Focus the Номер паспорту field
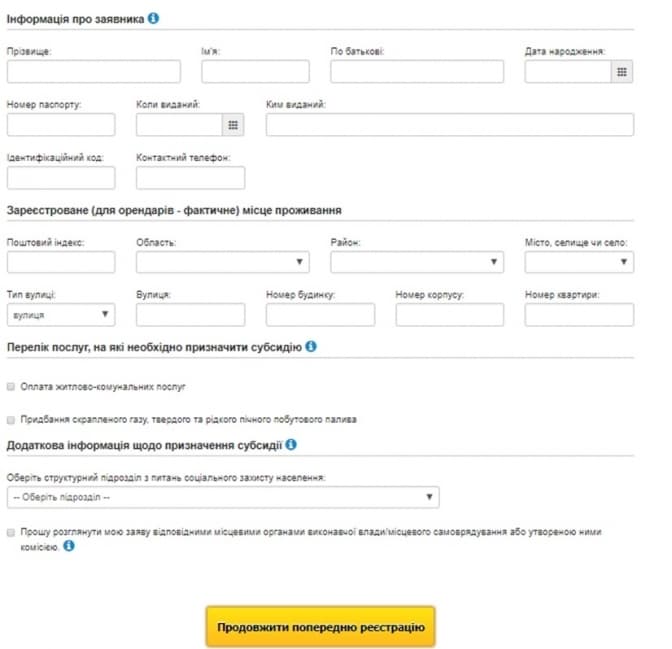 (x=61, y=124)
